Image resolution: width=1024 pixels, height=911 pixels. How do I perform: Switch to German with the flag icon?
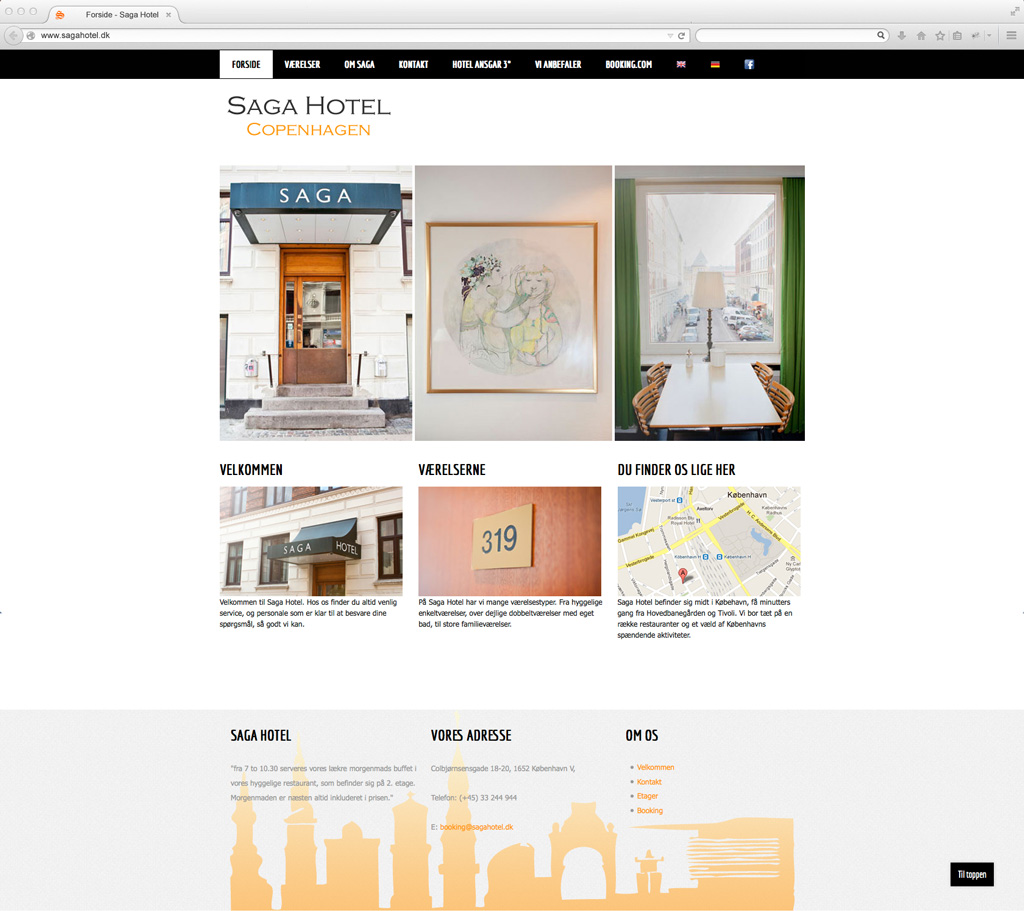pyautogui.click(x=715, y=64)
